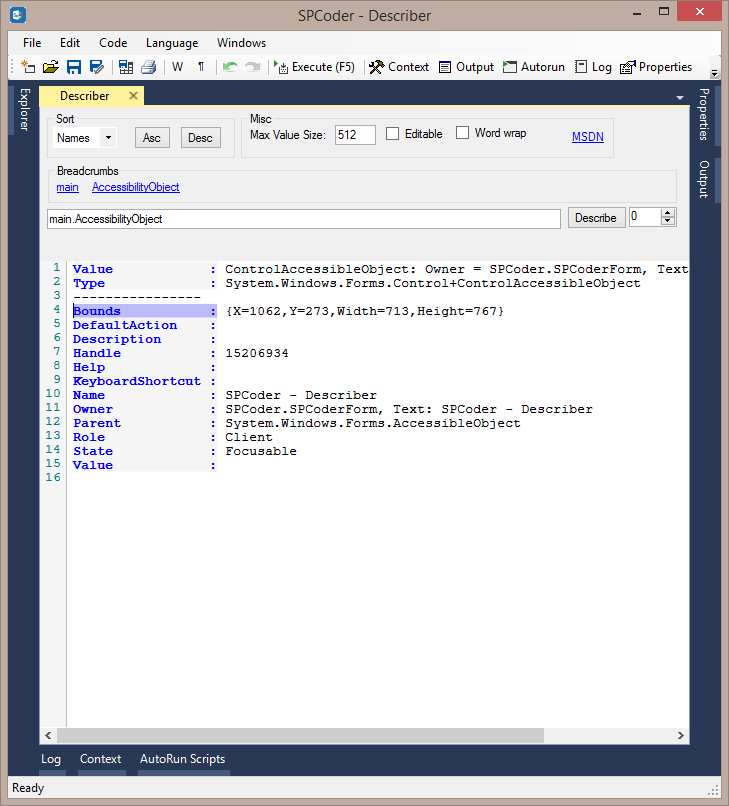Select the Describer document tab
The image size is (729, 806).
(x=84, y=96)
